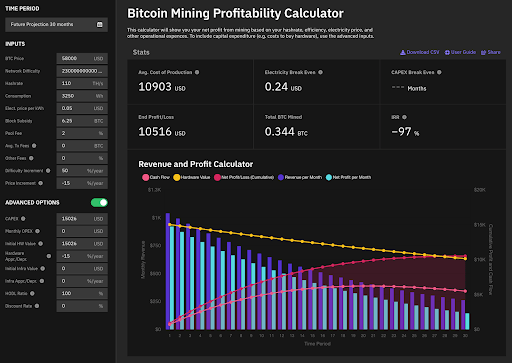Toggle the Advanced Options switch off
The image size is (512, 363).
[x=99, y=202]
